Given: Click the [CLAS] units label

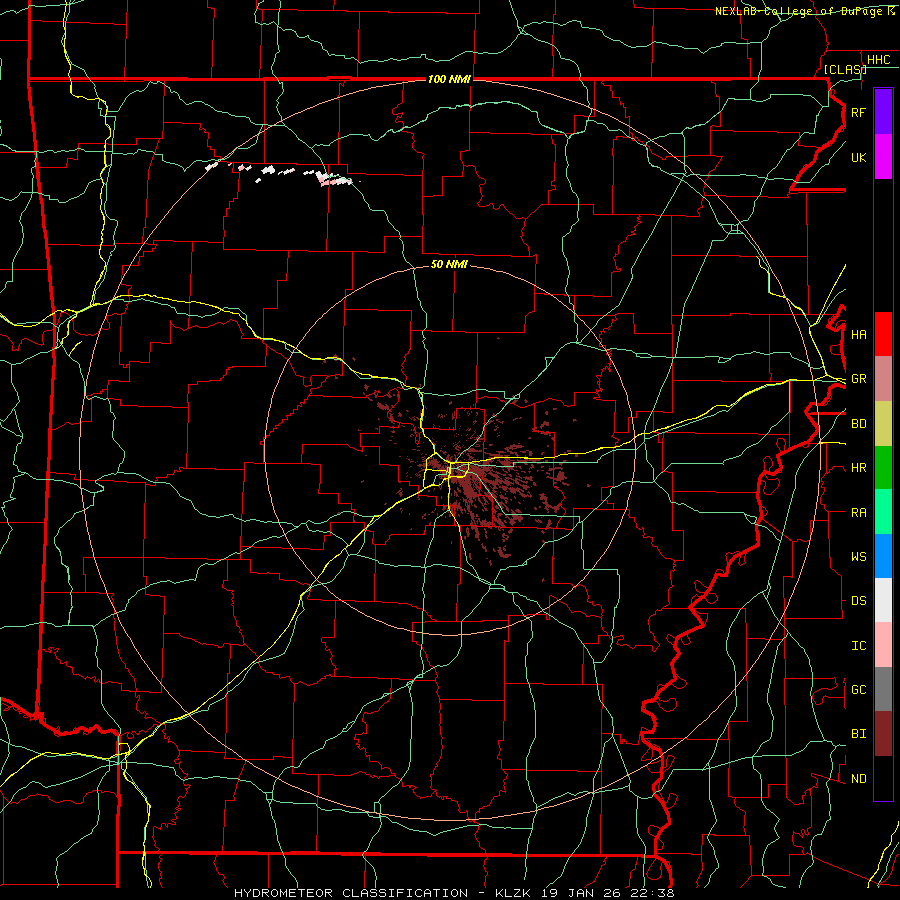Looking at the screenshot, I should [845, 69].
